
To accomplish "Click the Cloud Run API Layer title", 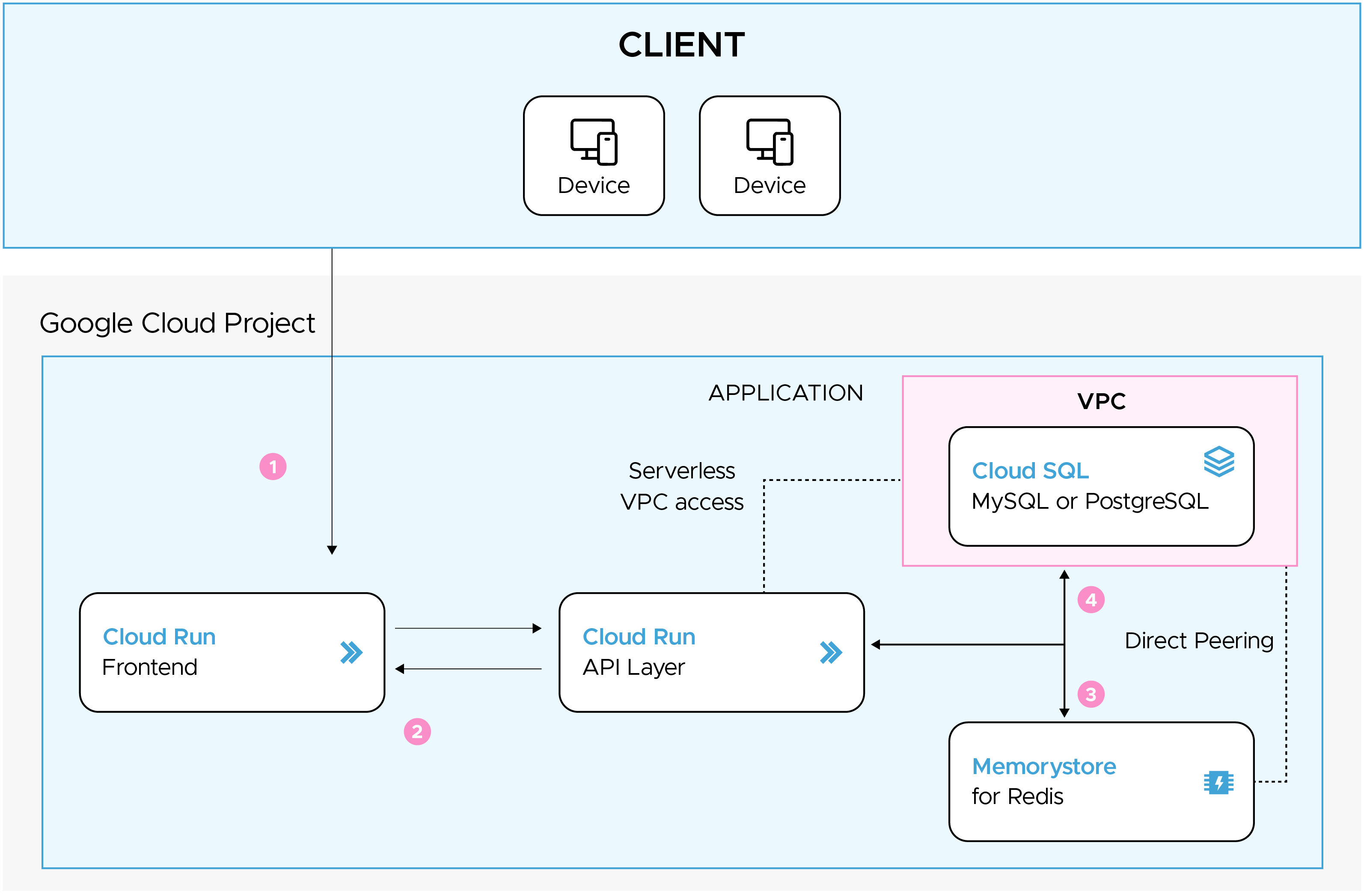I will (639, 636).
